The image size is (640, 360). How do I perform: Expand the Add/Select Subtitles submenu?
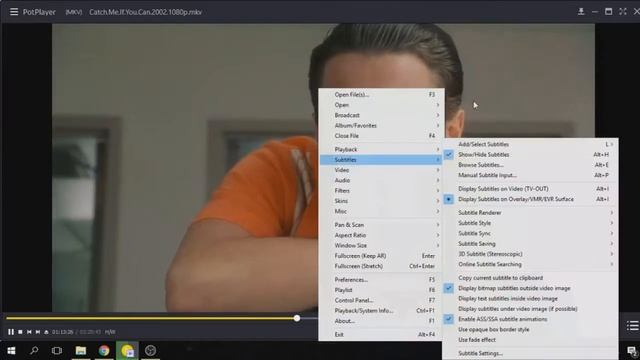530,144
